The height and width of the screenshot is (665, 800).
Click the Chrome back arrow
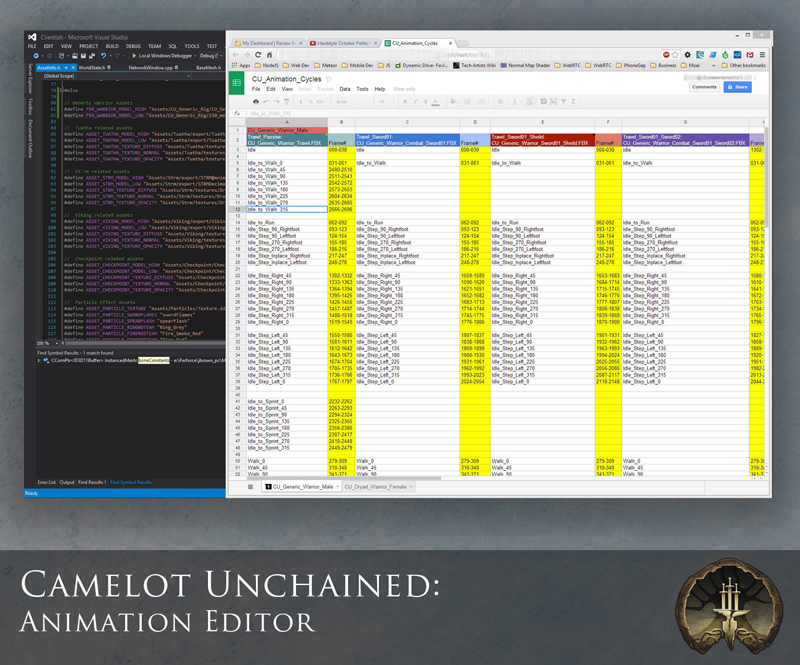tap(236, 55)
